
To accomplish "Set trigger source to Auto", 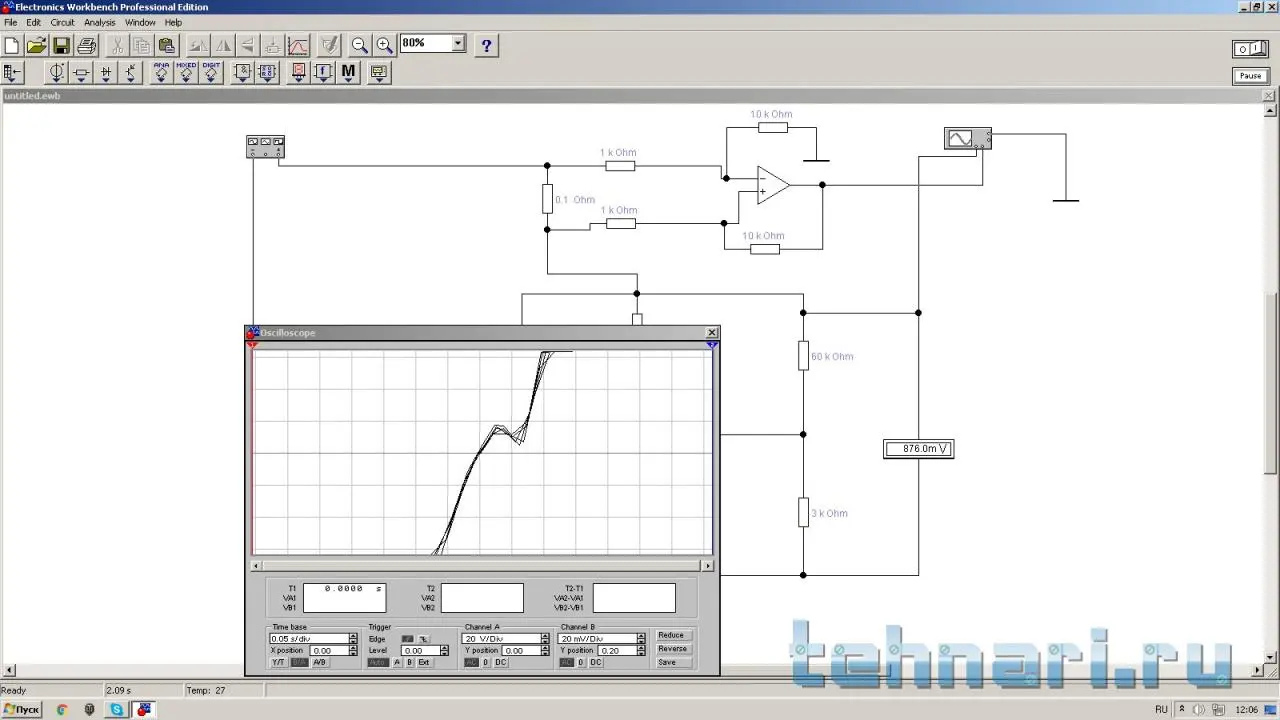I will click(x=378, y=663).
